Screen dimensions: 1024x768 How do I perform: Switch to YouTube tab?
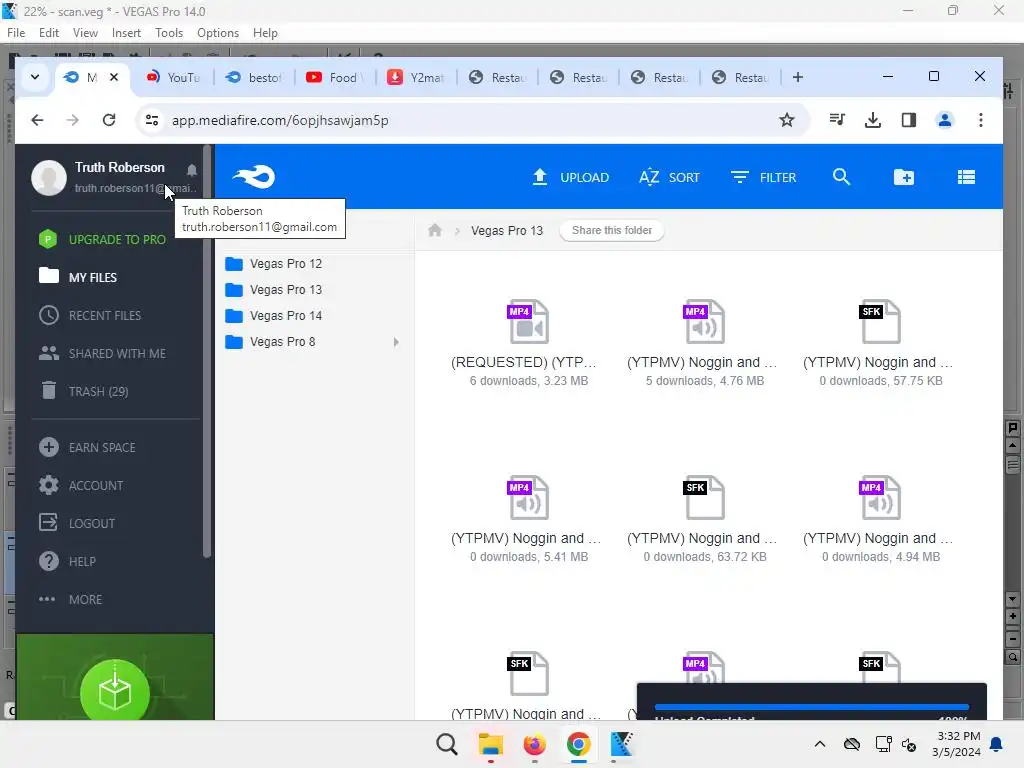tap(172, 77)
